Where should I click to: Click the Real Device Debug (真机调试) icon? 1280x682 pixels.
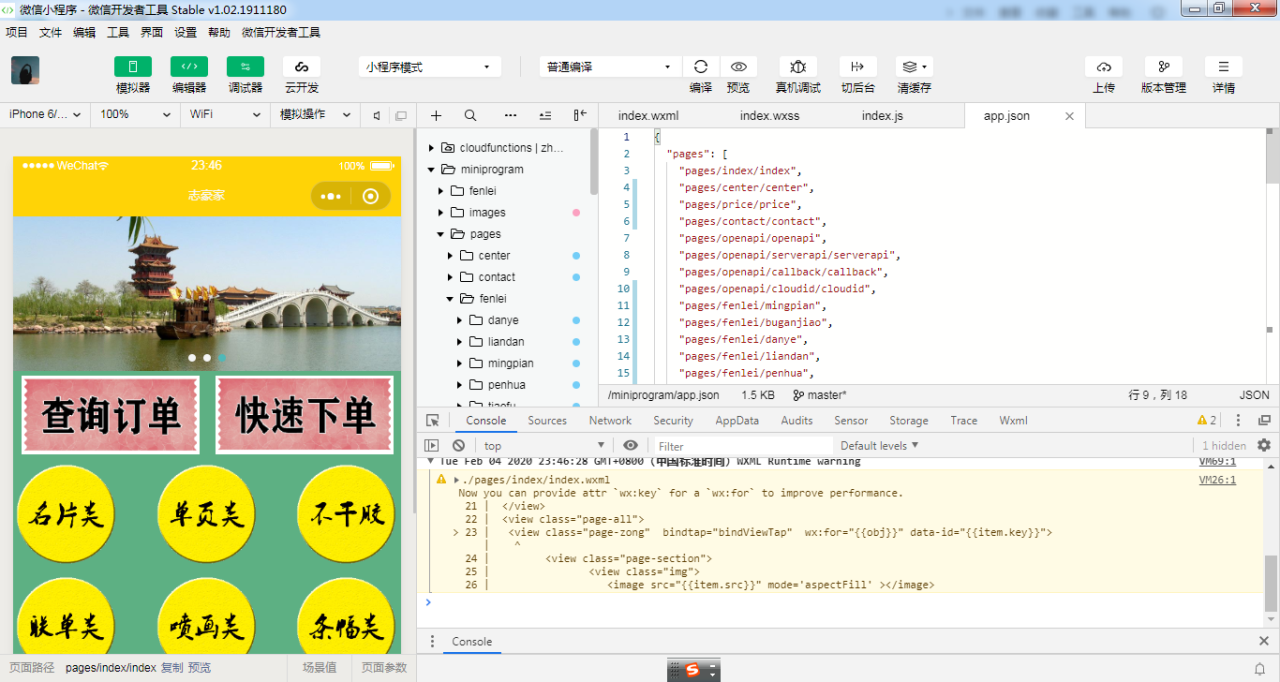tap(797, 67)
